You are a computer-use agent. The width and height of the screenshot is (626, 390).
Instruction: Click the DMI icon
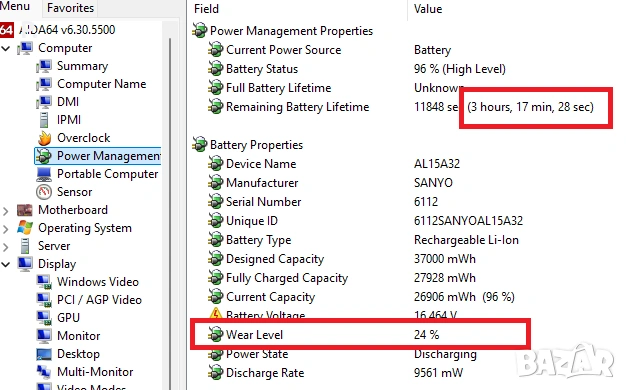pyautogui.click(x=44, y=102)
